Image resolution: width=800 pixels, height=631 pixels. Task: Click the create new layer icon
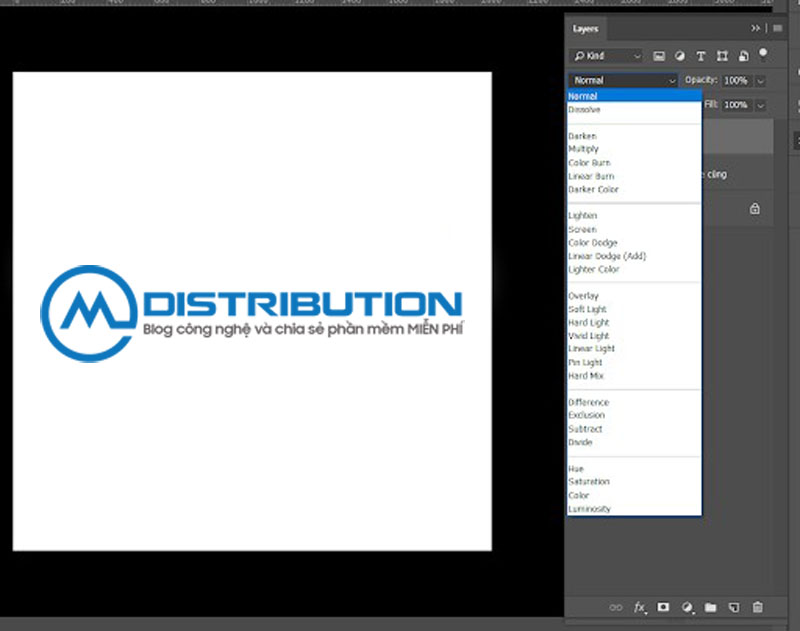(733, 607)
